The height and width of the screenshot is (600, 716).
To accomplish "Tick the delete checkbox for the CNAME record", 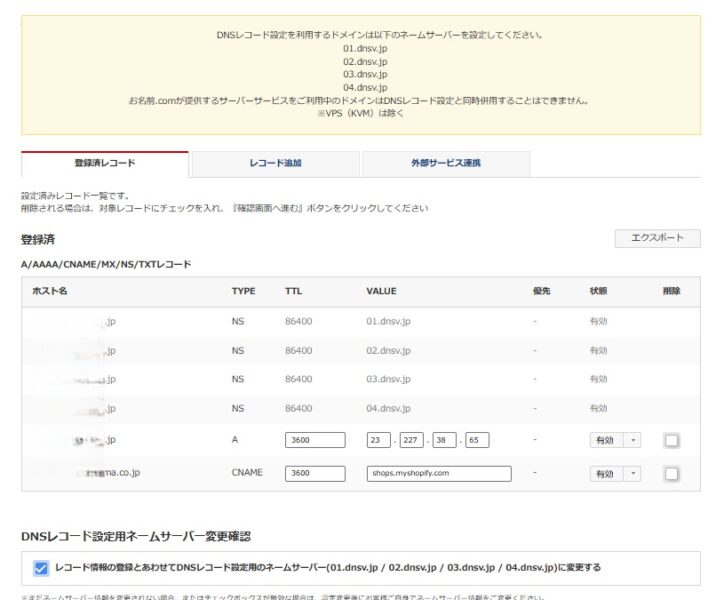I will tap(672, 474).
